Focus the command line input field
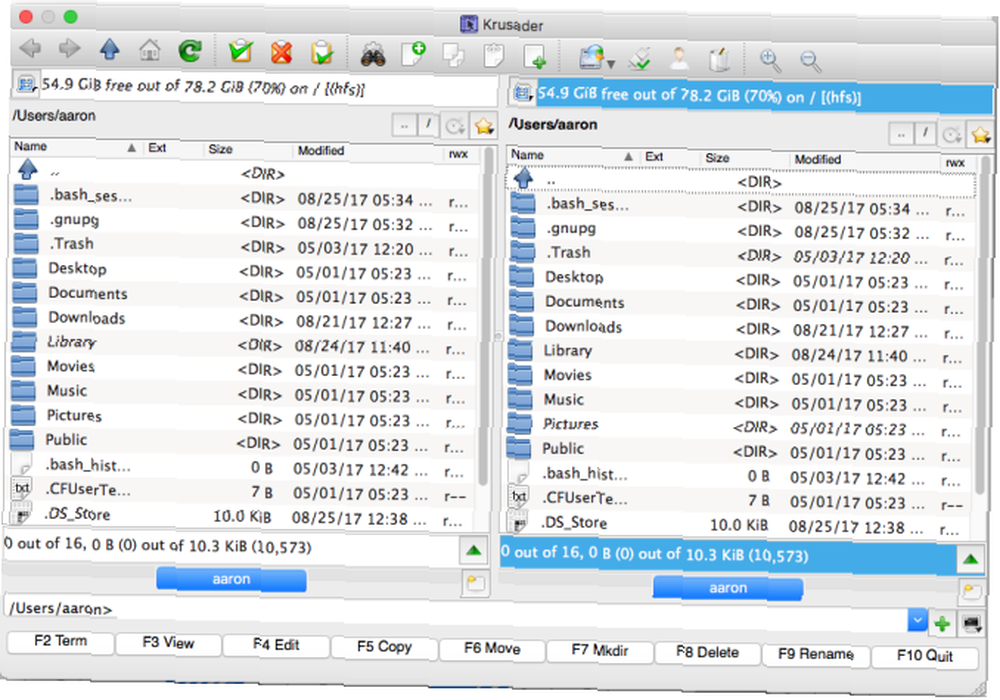Screen dimensions: 1000x700 [510, 615]
